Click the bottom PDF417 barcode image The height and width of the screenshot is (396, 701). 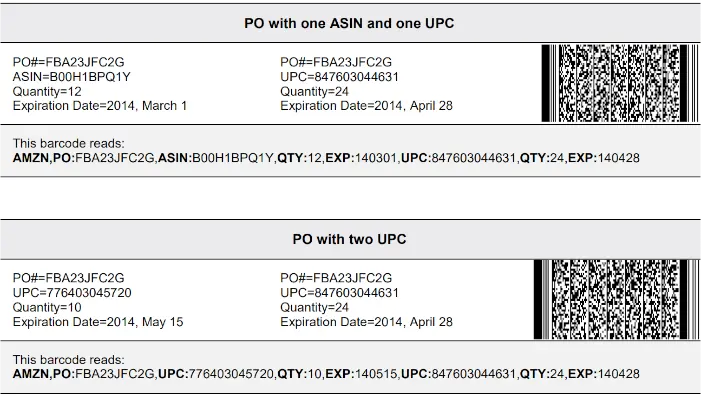617,299
